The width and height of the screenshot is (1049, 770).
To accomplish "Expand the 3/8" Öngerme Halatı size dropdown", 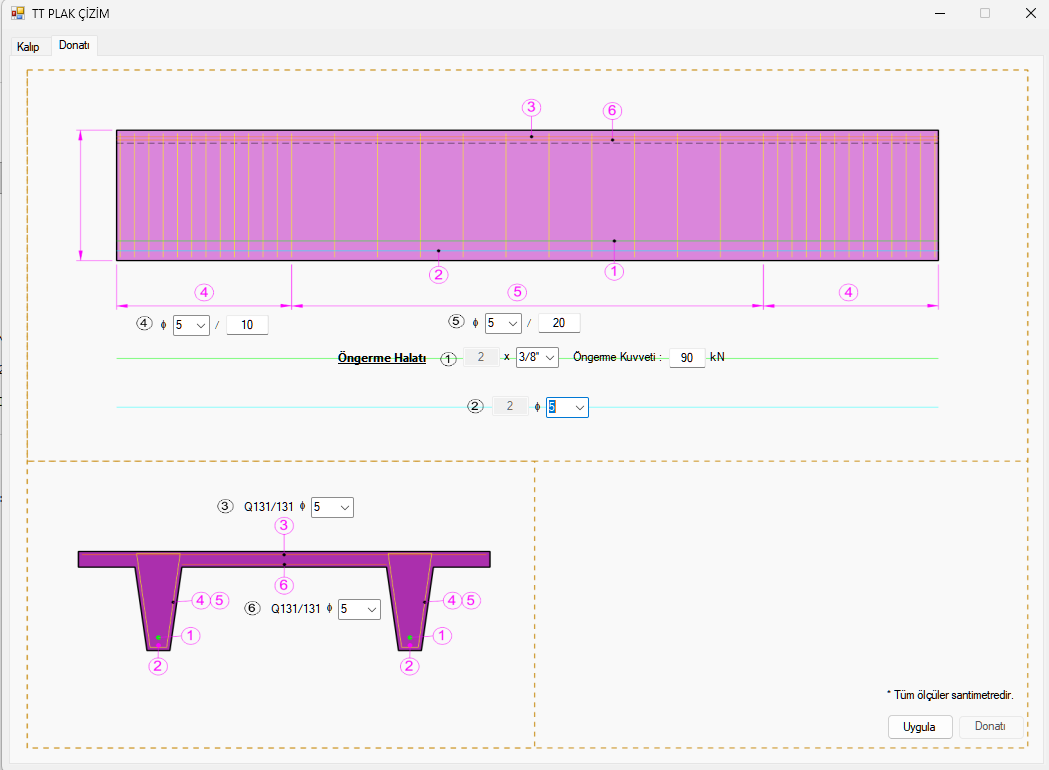I will 537,358.
